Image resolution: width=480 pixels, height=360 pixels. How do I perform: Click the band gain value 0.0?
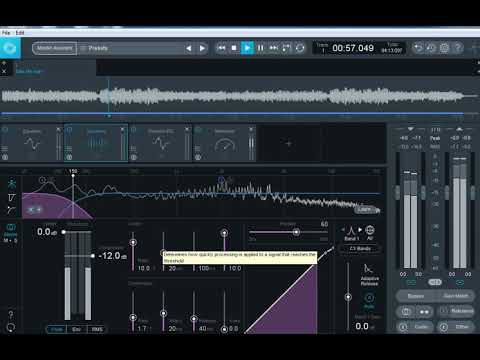click(362, 326)
